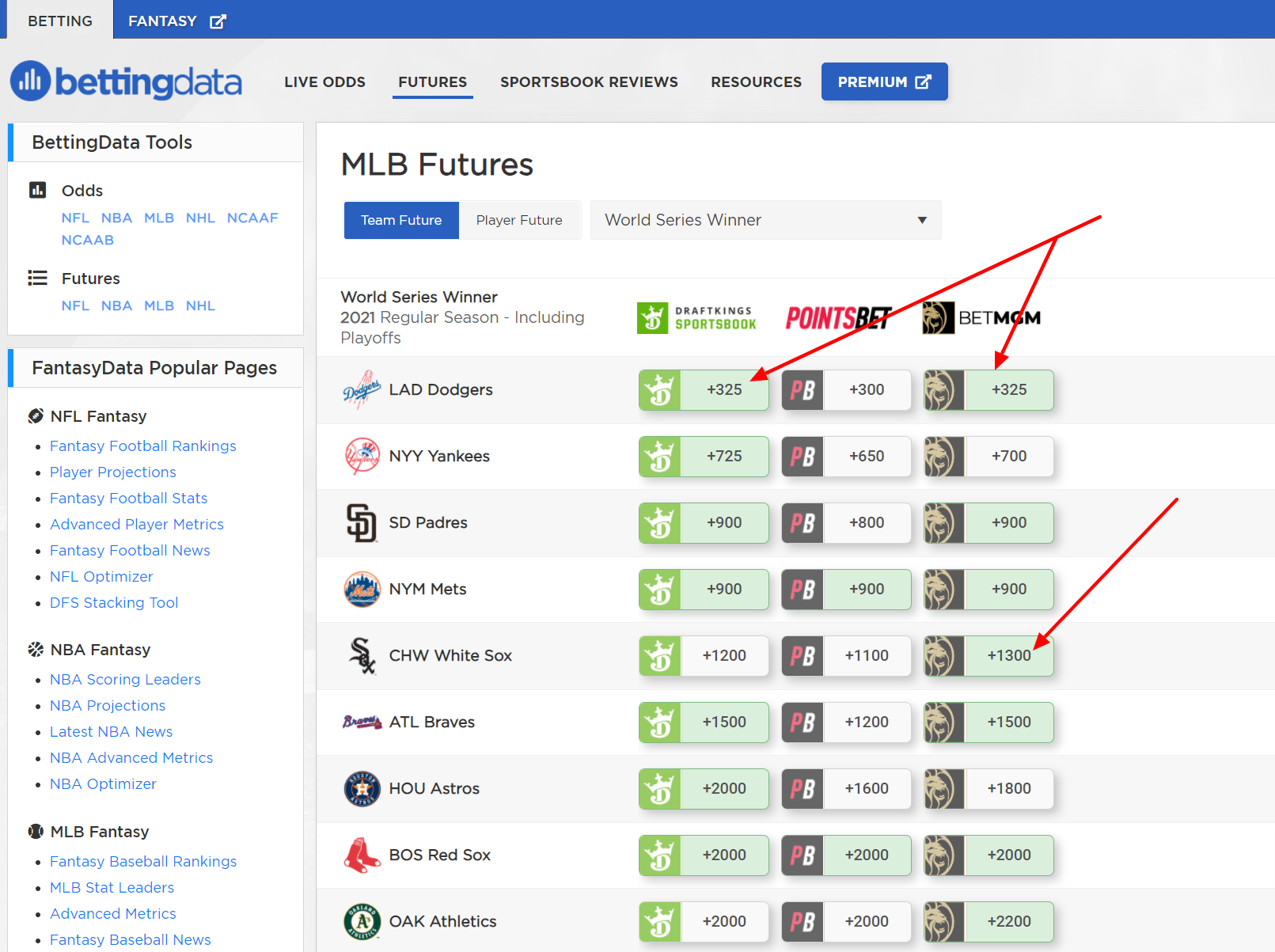Image resolution: width=1275 pixels, height=952 pixels.
Task: Click the BOS Red Sox team logo
Action: 362,855
